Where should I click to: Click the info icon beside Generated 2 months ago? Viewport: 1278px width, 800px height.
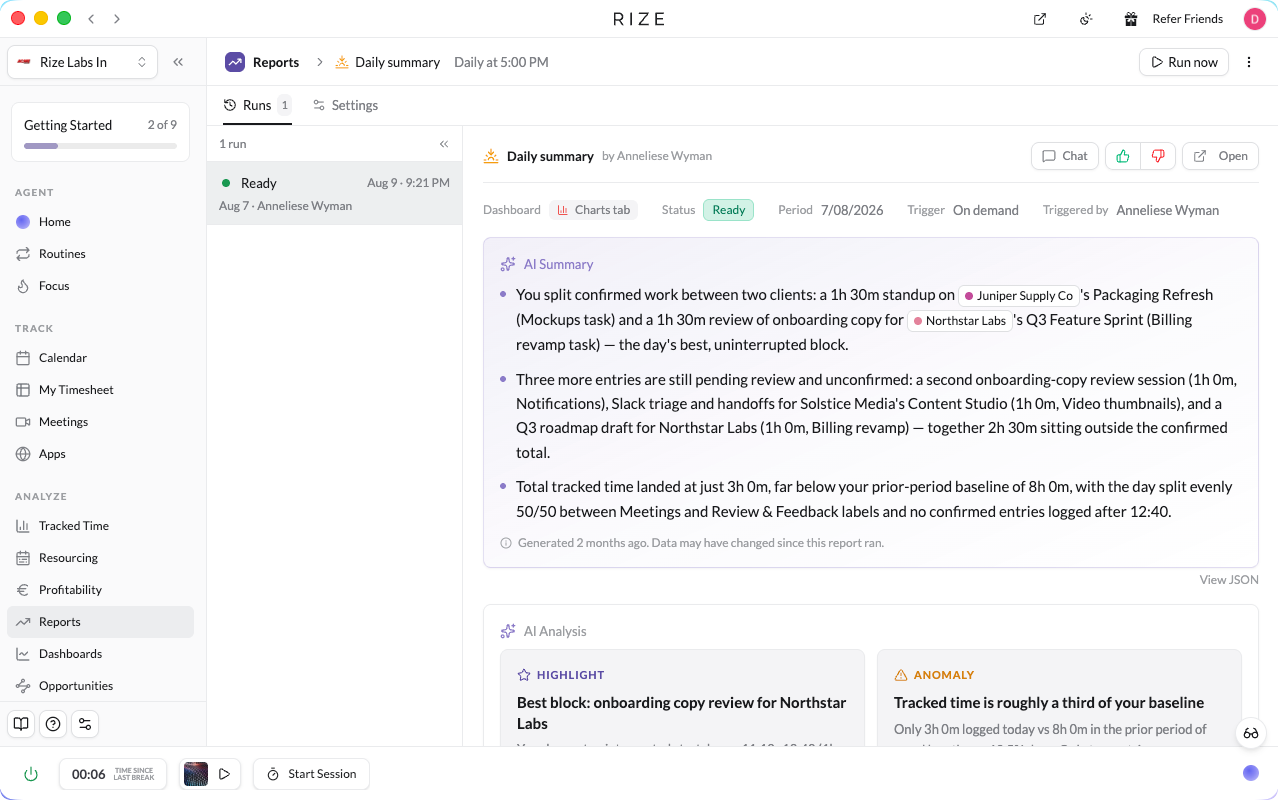[506, 543]
